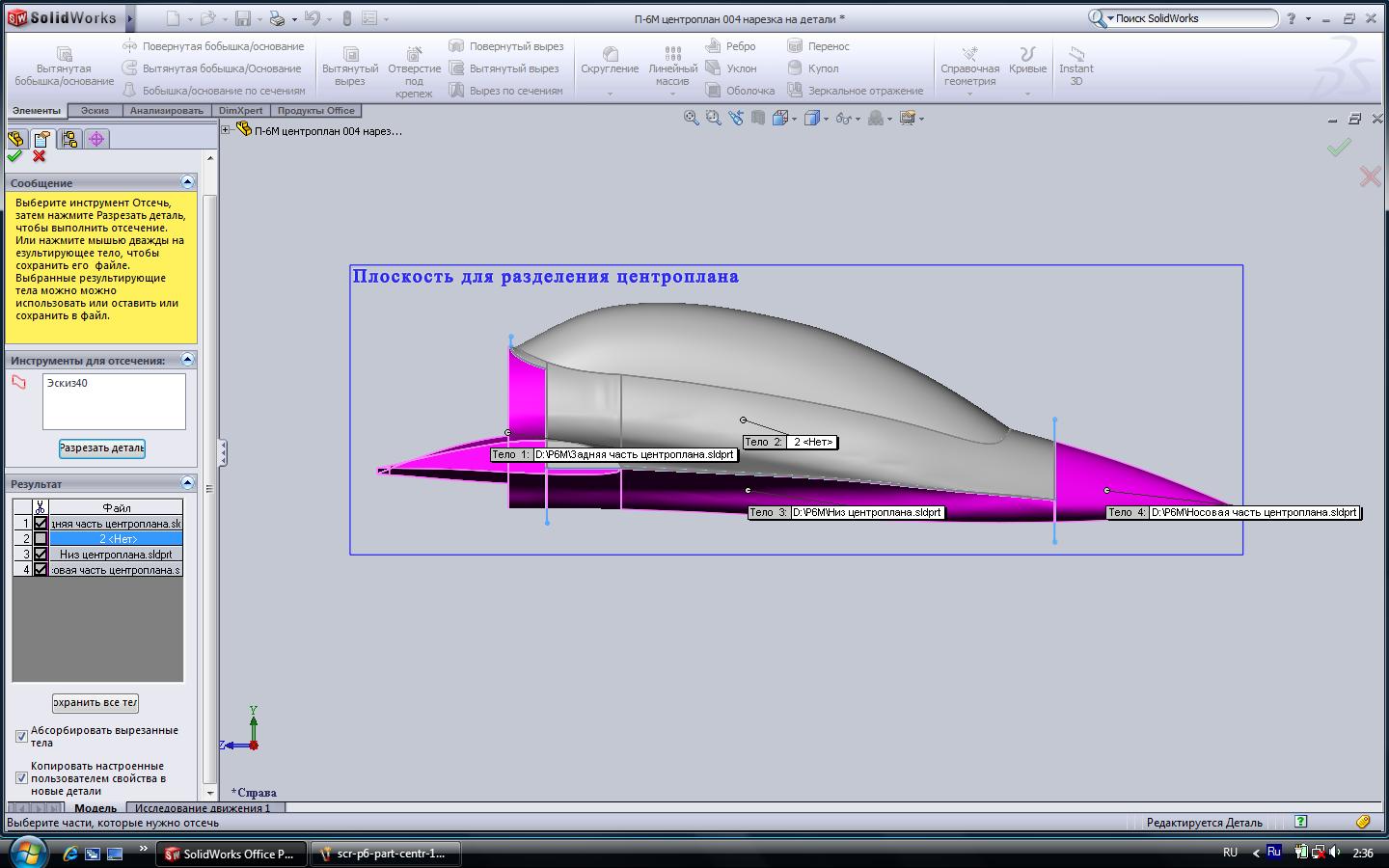Switch to the 'Эскиз' tab
This screenshot has width=1389, height=868.
[x=95, y=111]
